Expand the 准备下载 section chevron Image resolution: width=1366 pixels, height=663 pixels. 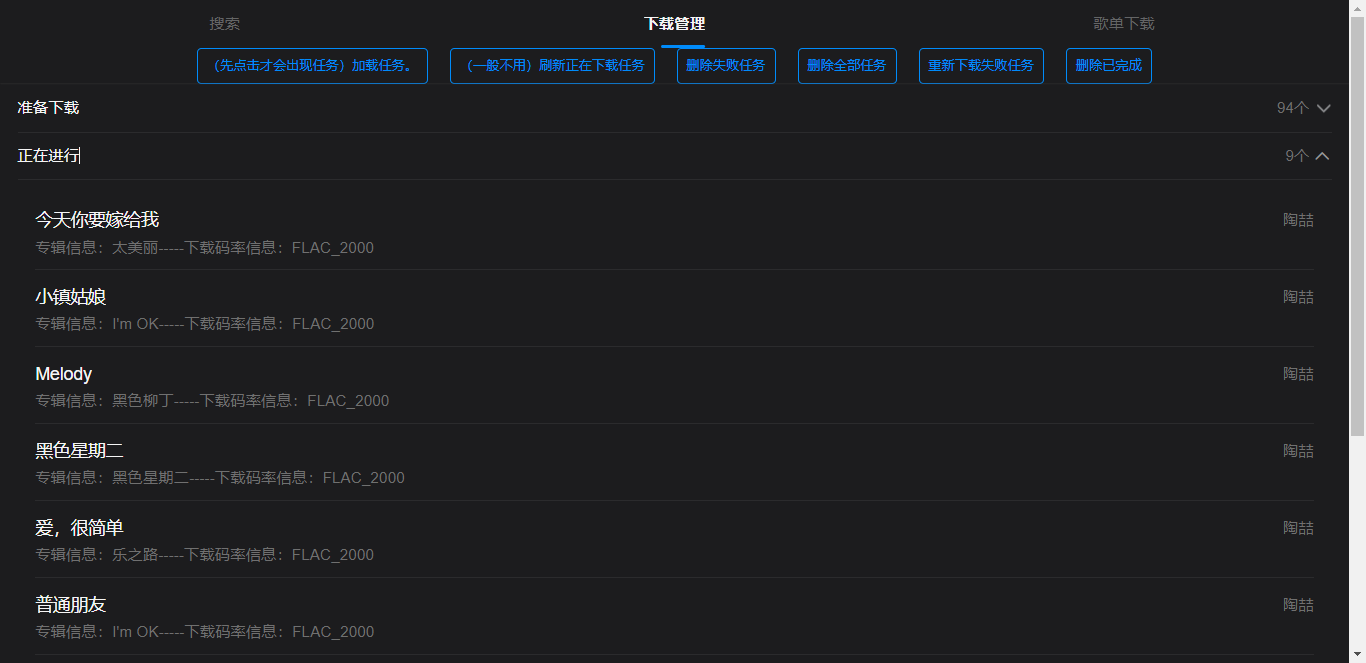coord(1324,108)
